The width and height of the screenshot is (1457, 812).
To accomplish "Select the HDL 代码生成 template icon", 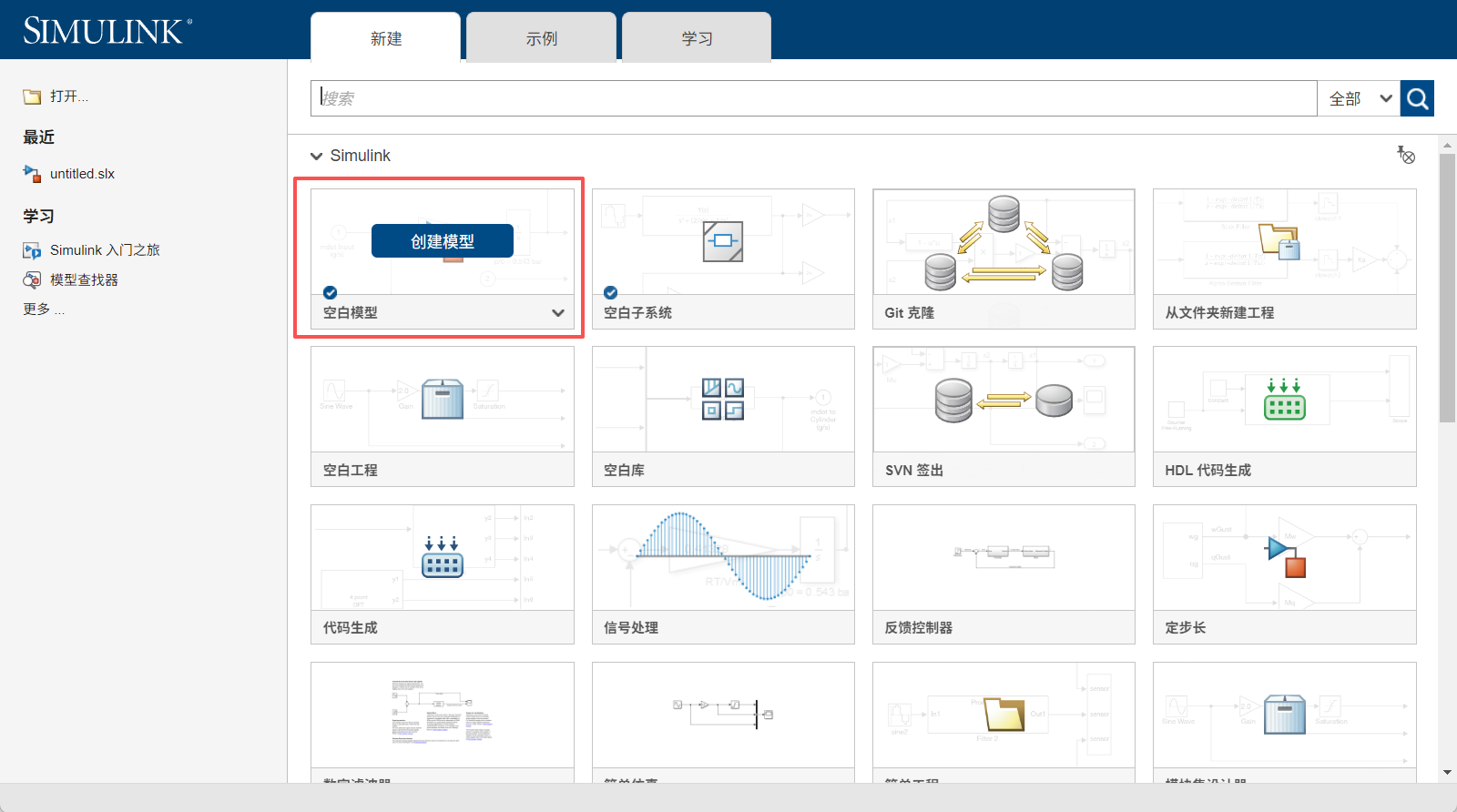I will [x=1284, y=399].
